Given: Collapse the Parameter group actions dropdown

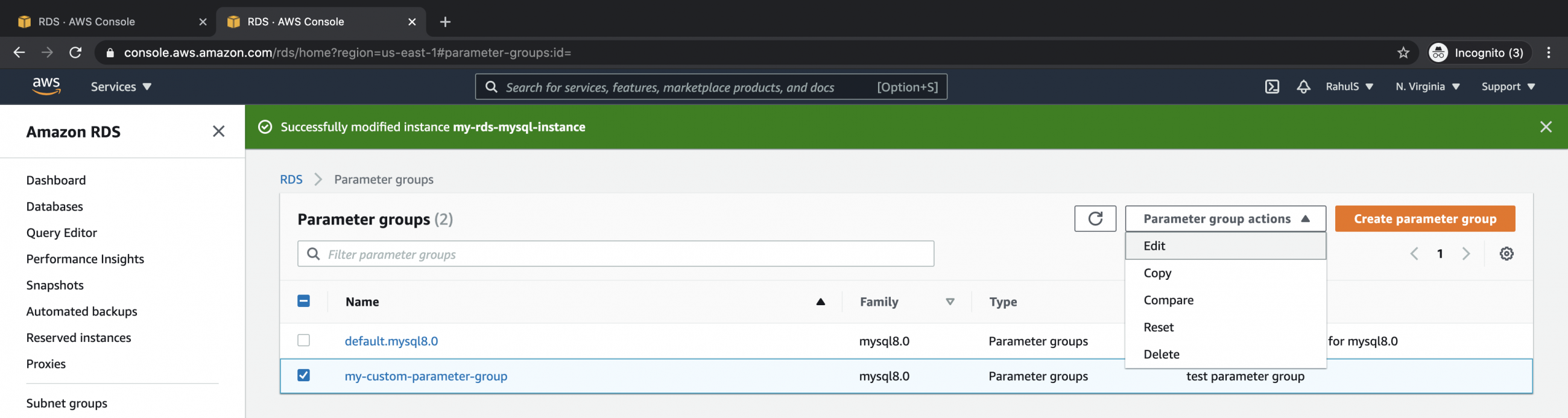Looking at the screenshot, I should [x=1225, y=218].
